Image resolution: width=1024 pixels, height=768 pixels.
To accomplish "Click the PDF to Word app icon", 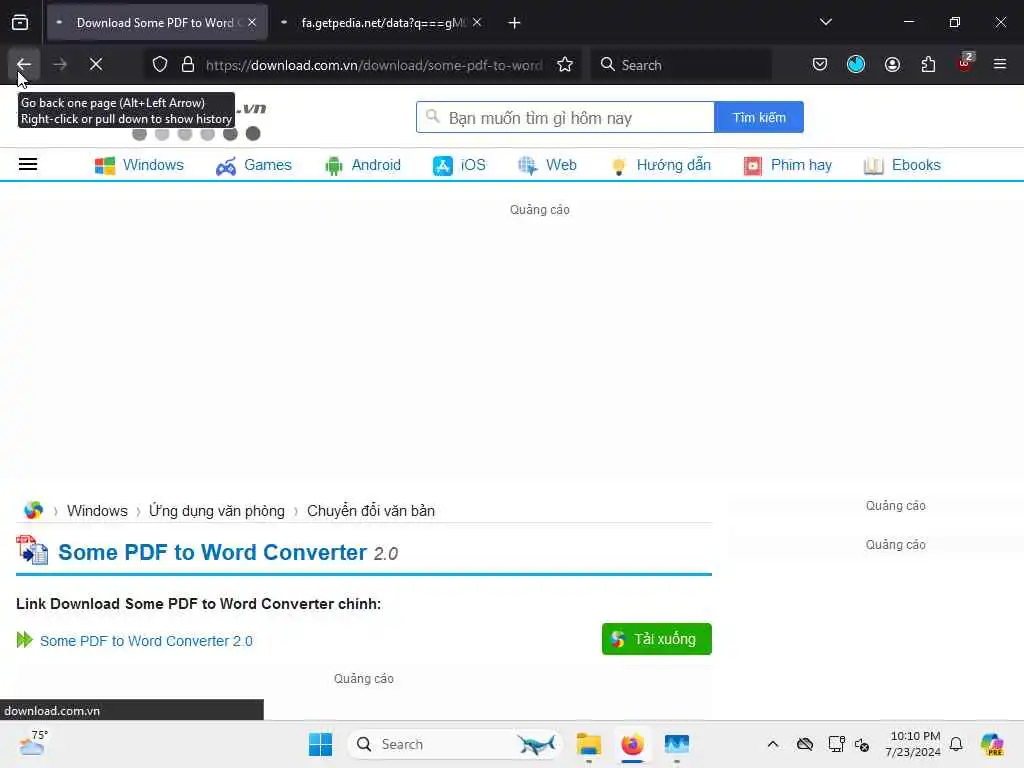I will (x=33, y=551).
